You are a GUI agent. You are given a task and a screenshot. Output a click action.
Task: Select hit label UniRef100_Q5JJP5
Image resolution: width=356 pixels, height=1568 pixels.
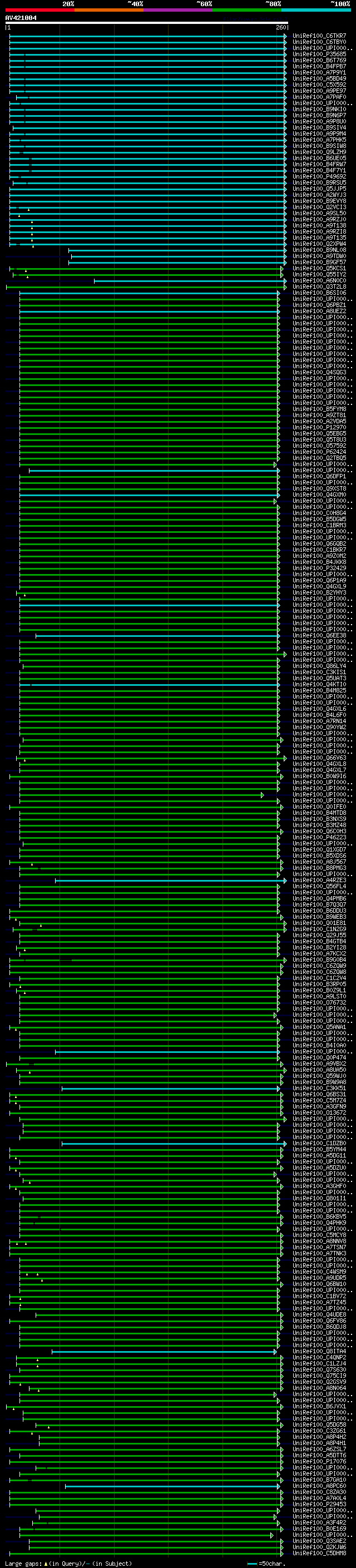pyautogui.click(x=319, y=189)
